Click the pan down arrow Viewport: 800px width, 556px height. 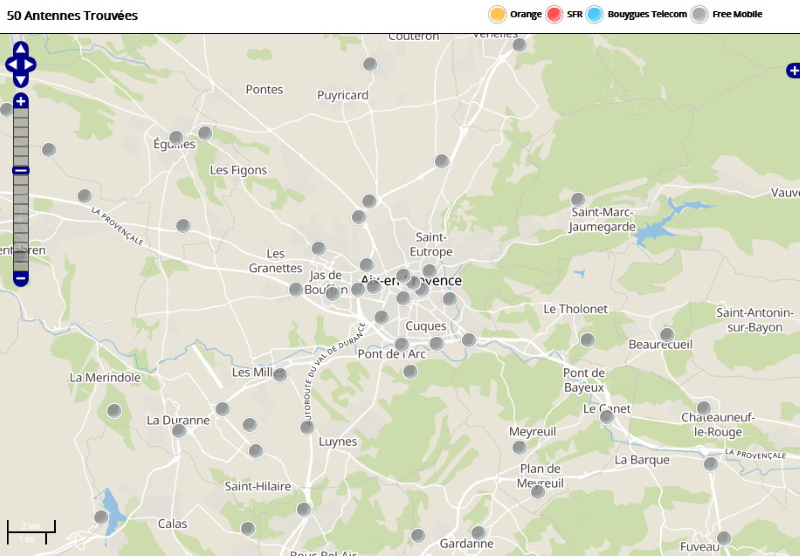tap(20, 80)
